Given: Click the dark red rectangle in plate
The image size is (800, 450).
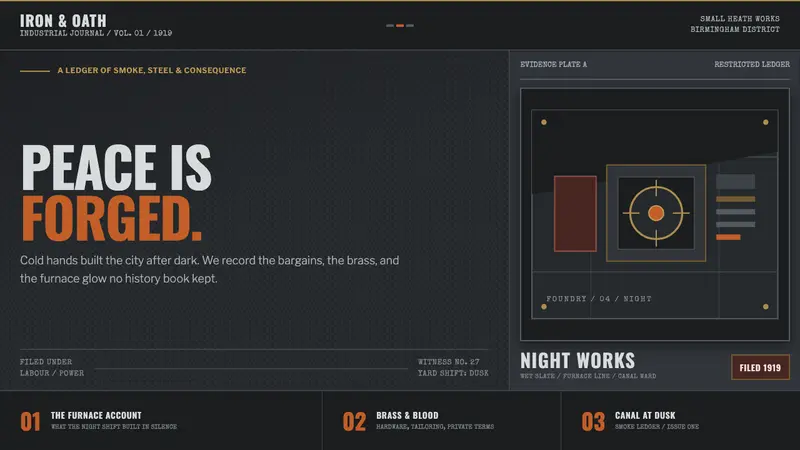Looking at the screenshot, I should click(576, 214).
